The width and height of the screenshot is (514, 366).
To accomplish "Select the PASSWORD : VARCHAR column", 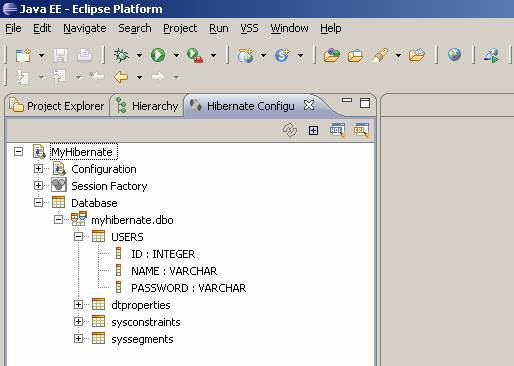I will (189, 288).
